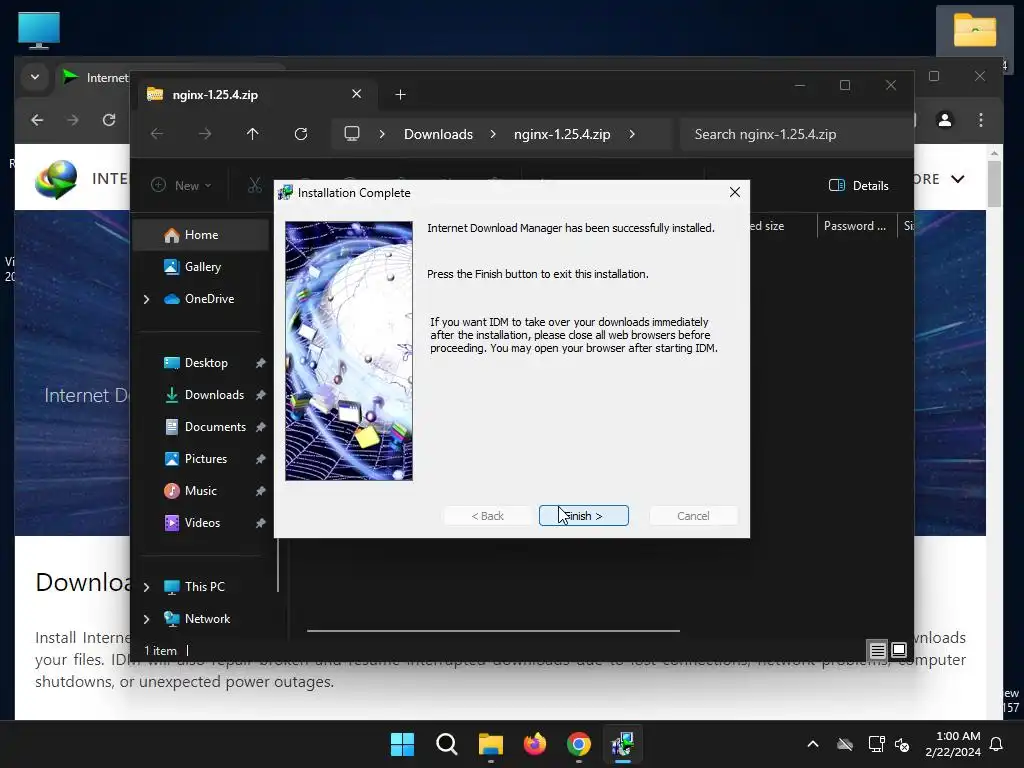Click the grayed Back button in the installer

488,515
